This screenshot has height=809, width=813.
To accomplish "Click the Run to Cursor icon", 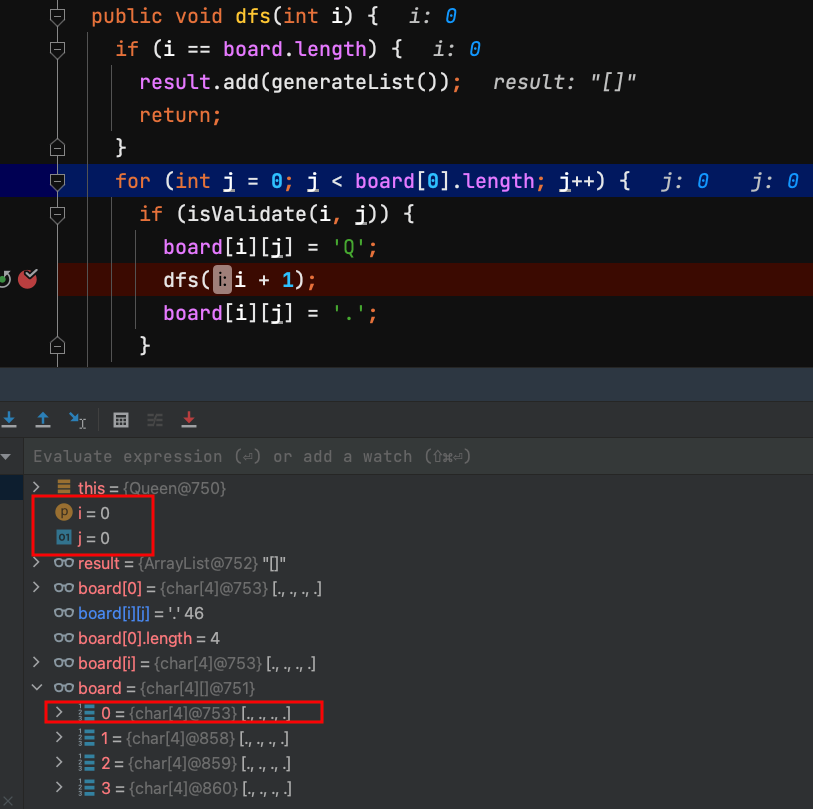I will coord(77,420).
